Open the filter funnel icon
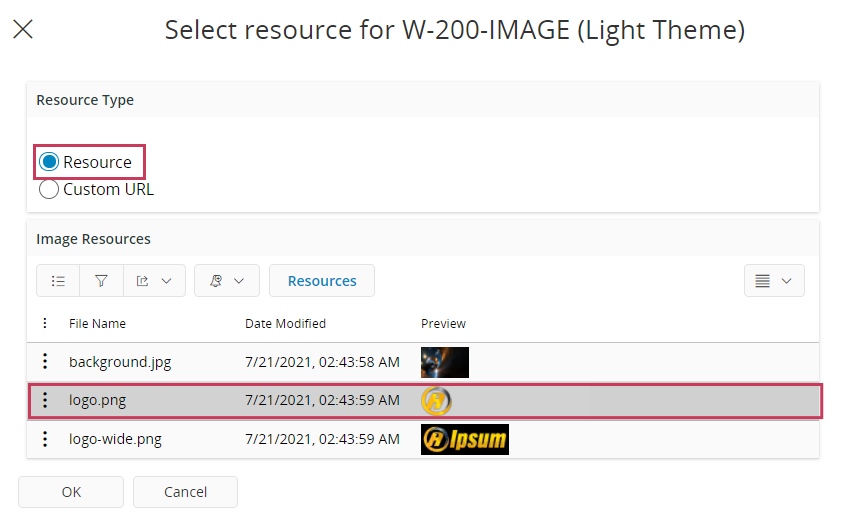This screenshot has width=841, height=523. click(x=101, y=281)
